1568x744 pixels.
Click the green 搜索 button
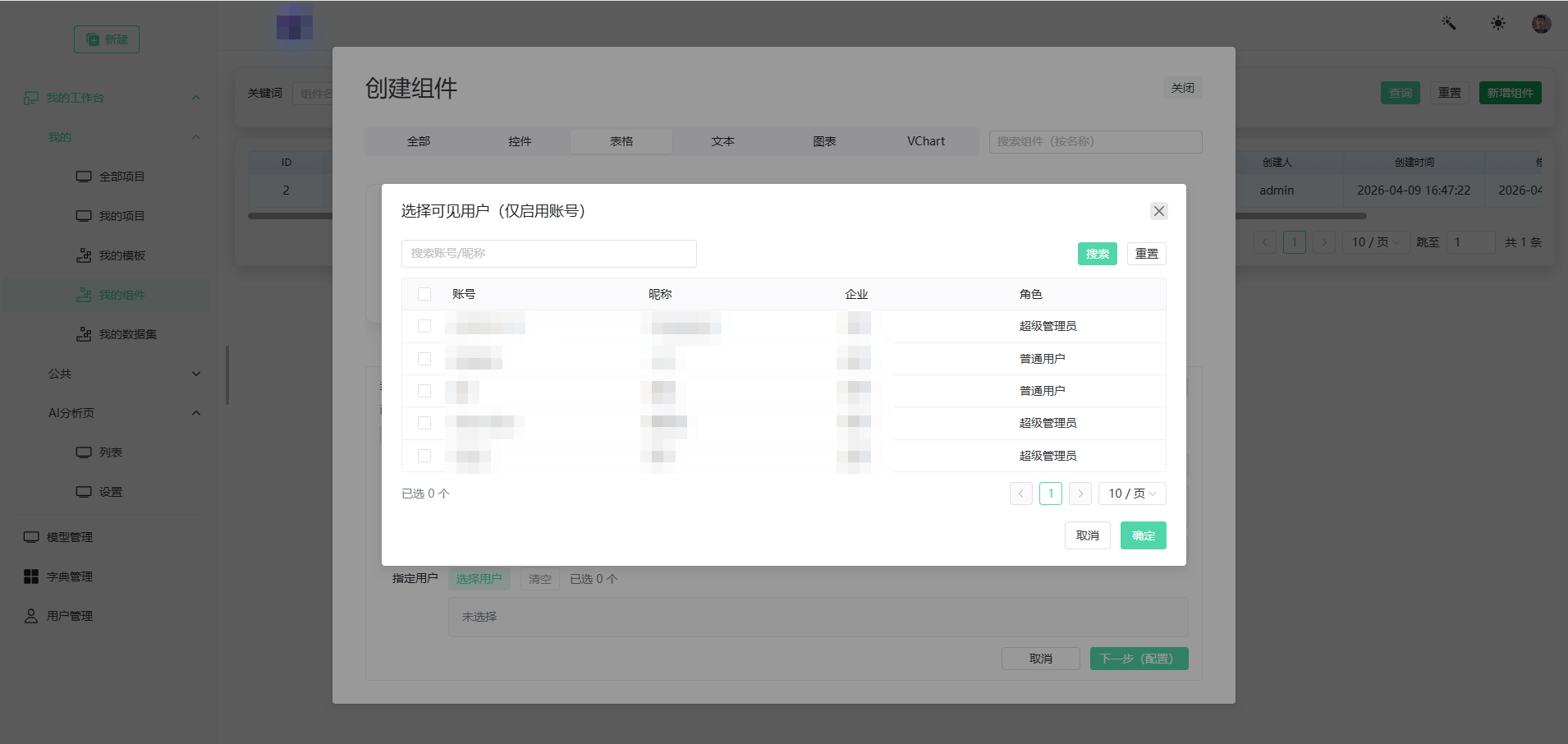pos(1098,254)
